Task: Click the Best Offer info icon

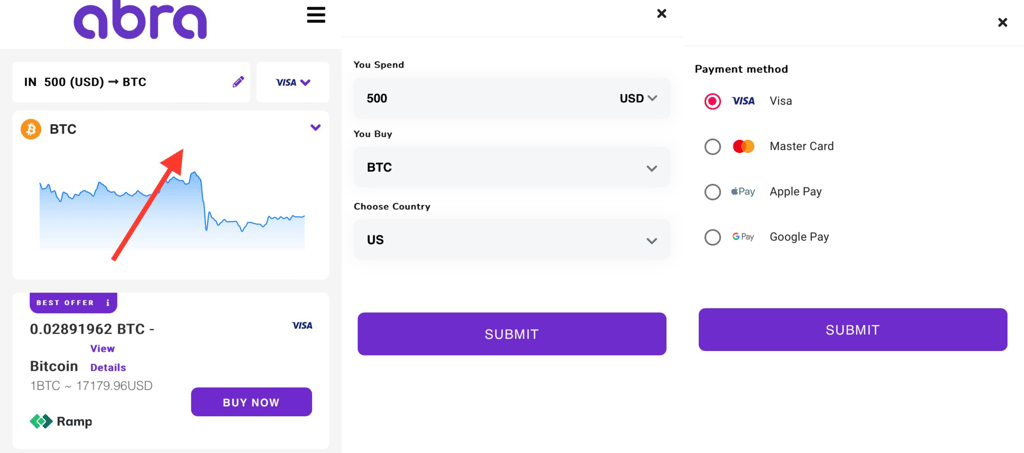Action: point(108,303)
